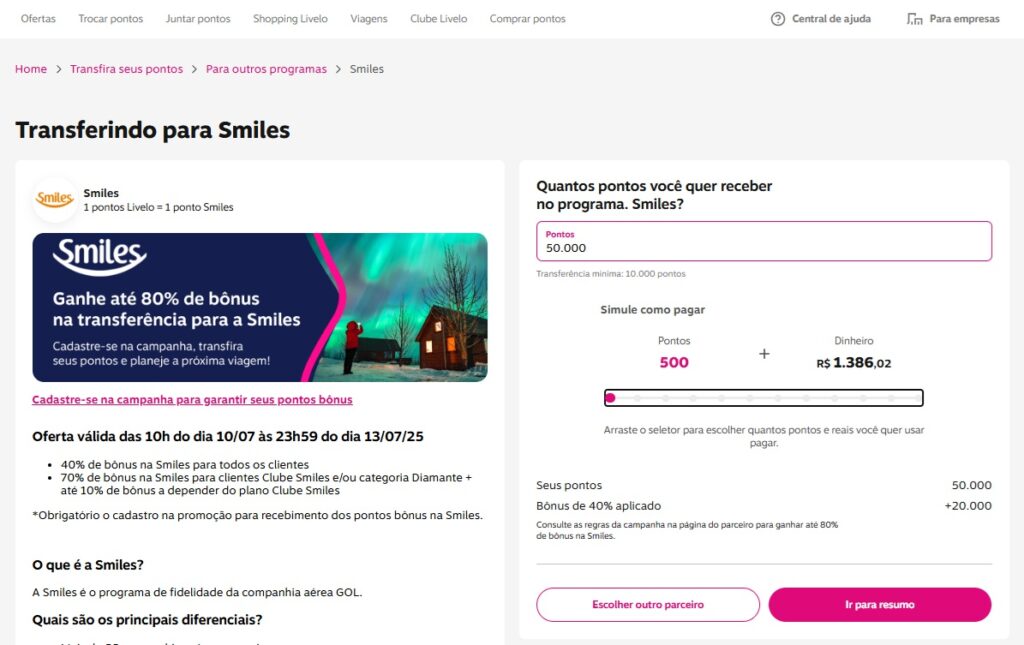This screenshot has height=645, width=1024.
Task: Click the Smiles round logo icon
Action: tap(55, 199)
